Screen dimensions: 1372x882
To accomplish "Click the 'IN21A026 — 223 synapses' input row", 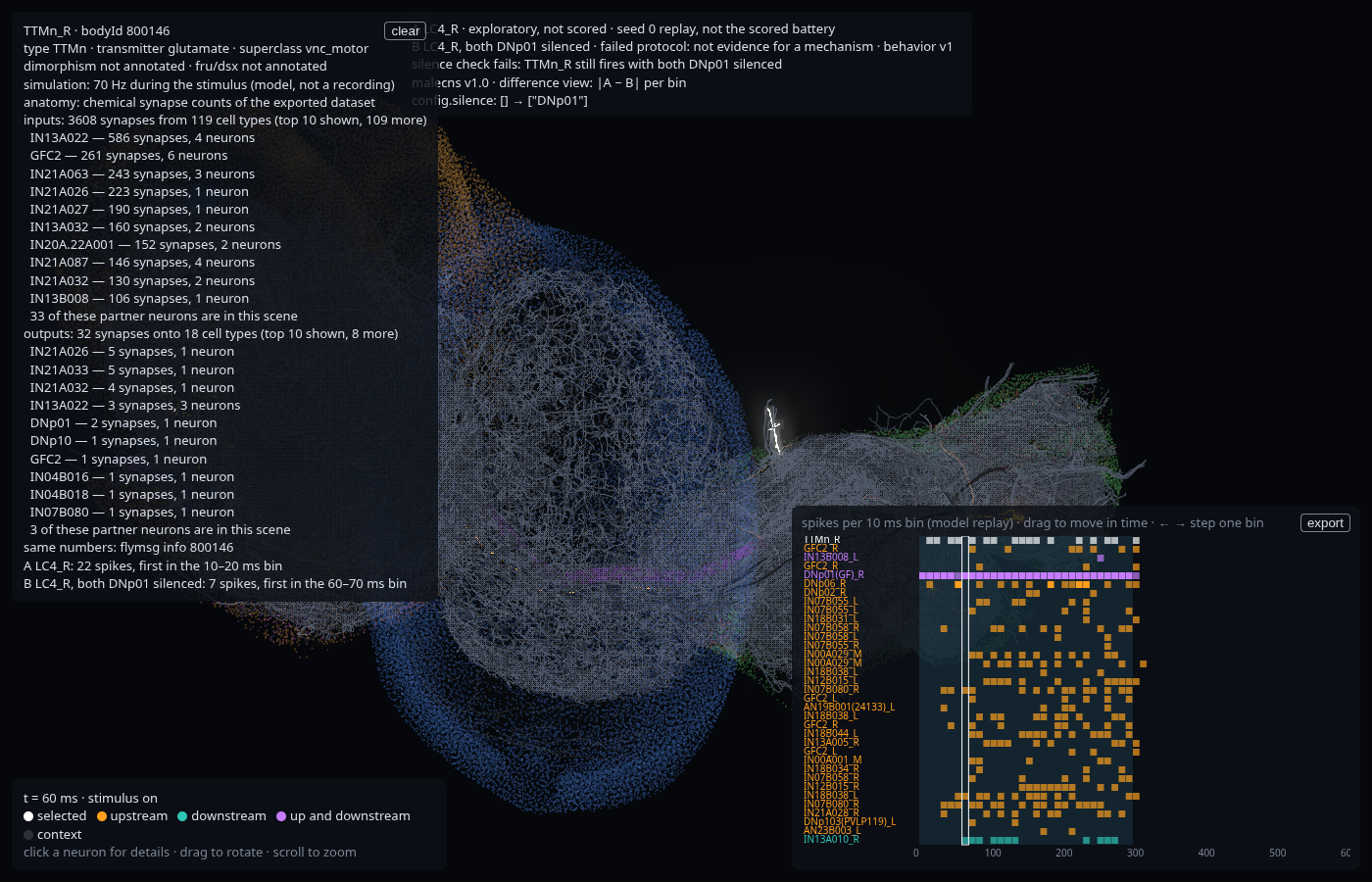I will point(139,192).
